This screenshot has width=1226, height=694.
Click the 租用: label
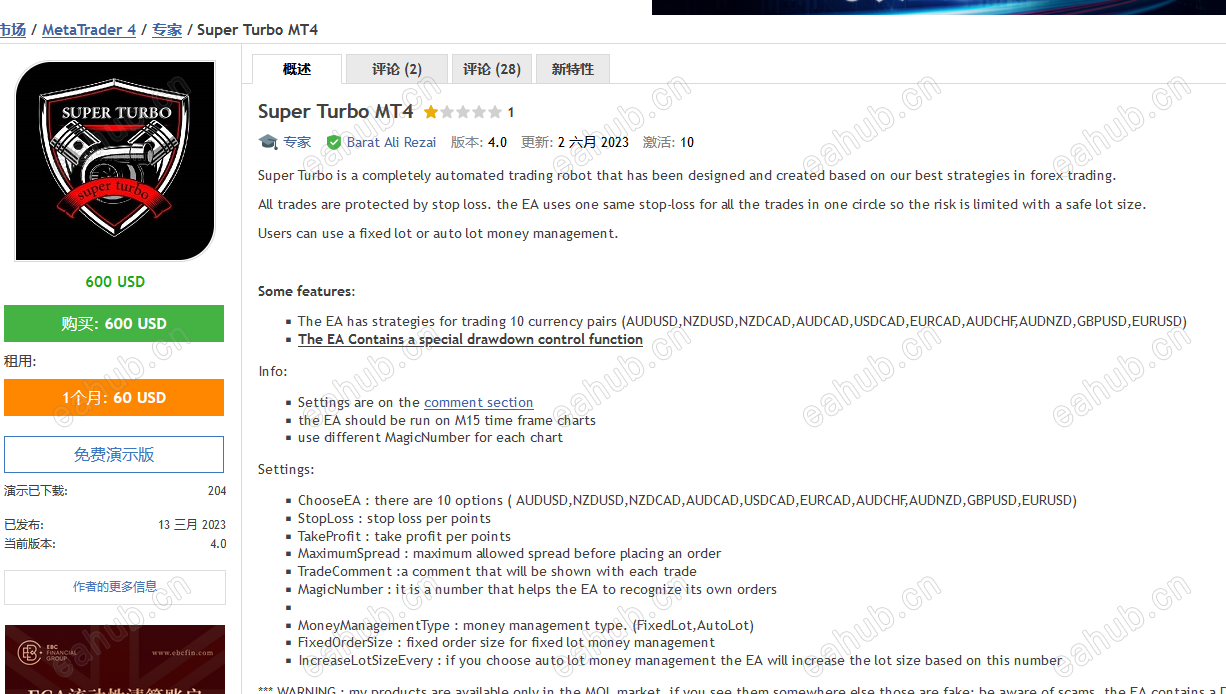pos(20,361)
